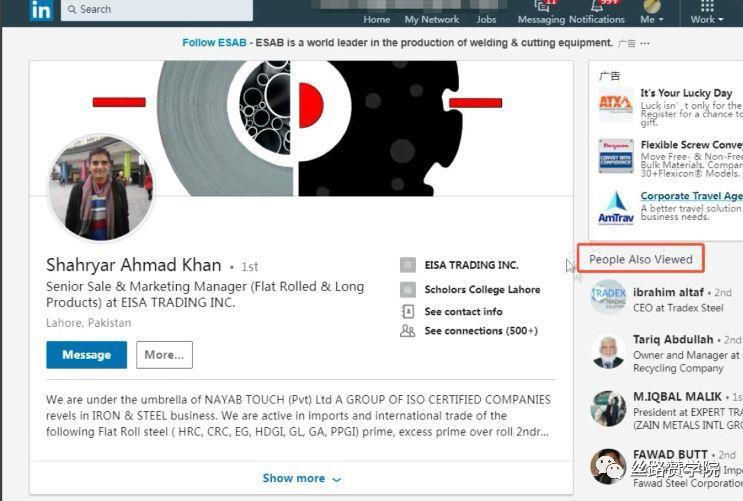Viewport: 743px width, 501px height.
Task: Expand the Show more profile summary
Action: [x=301, y=478]
